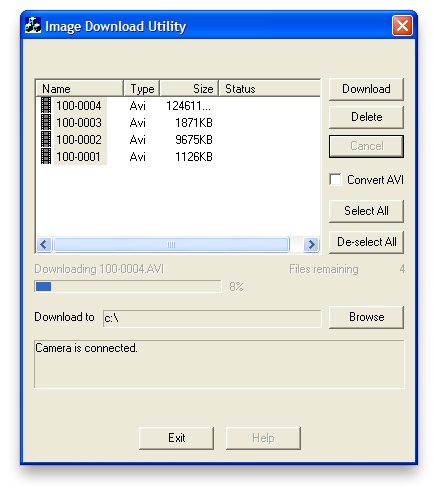Viewport: 438px width, 495px height.
Task: Click the Exit button
Action: click(x=176, y=438)
